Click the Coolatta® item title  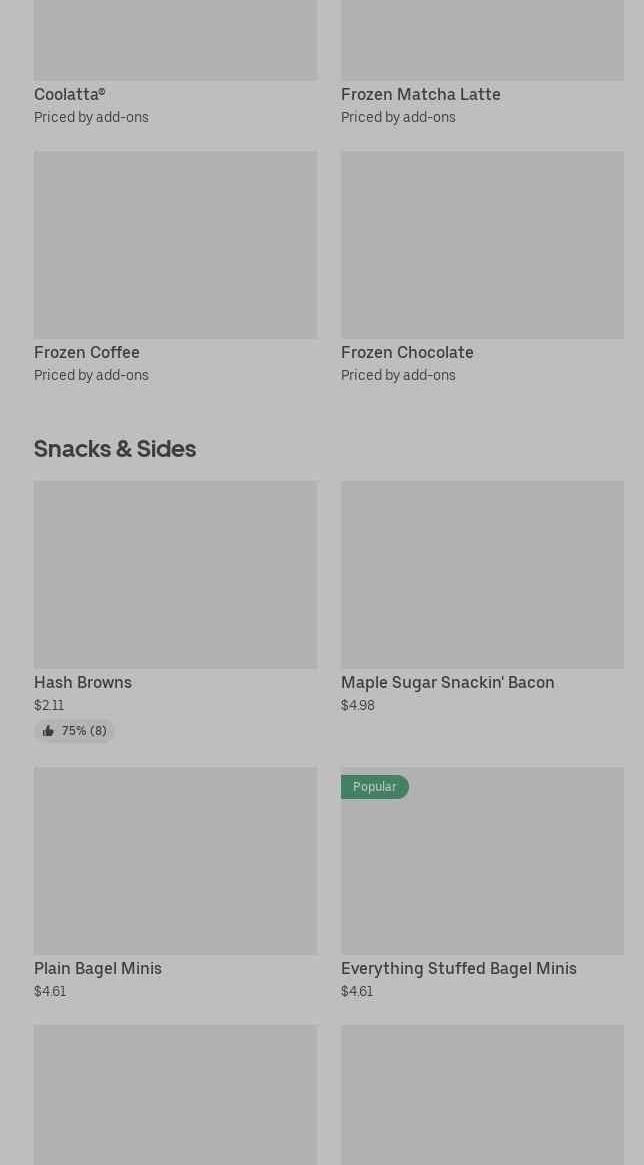click(69, 94)
